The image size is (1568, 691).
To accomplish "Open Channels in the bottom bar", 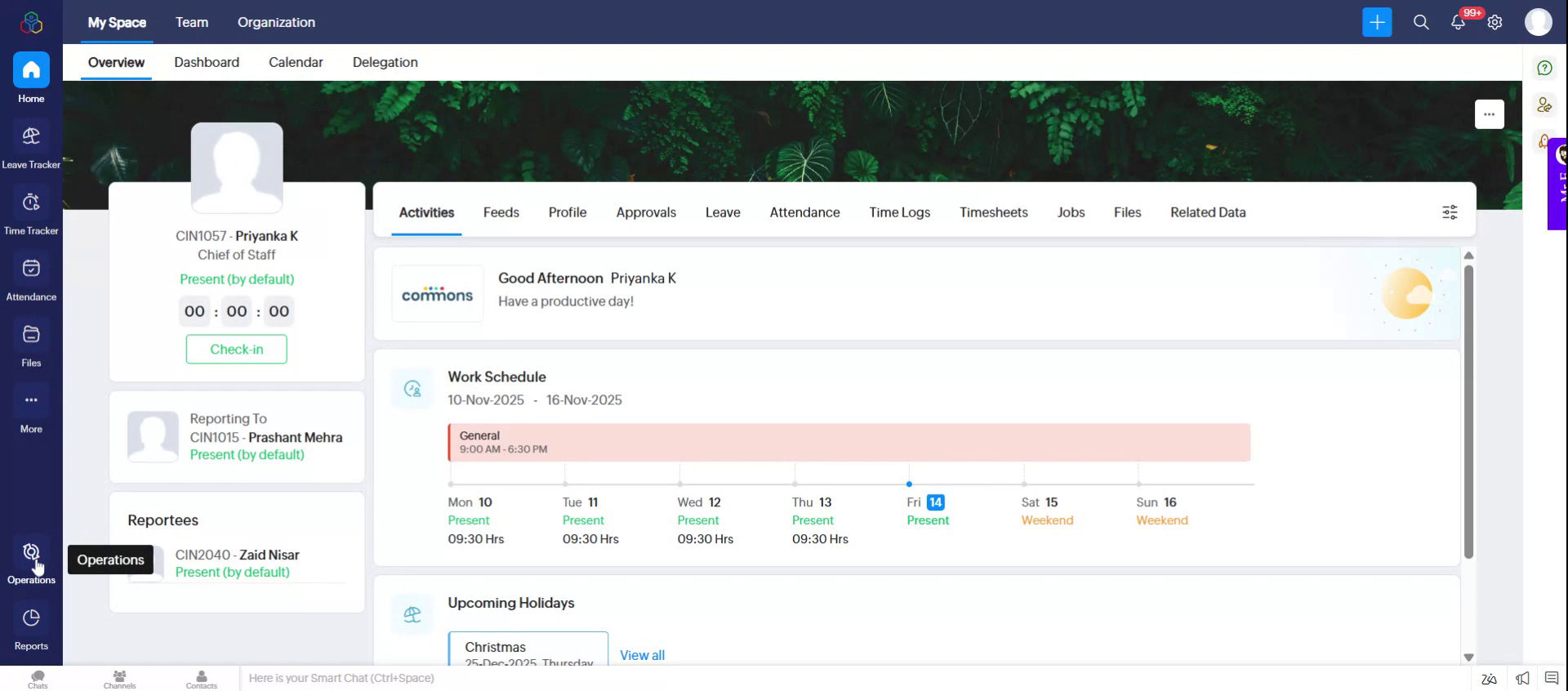I will tap(119, 679).
